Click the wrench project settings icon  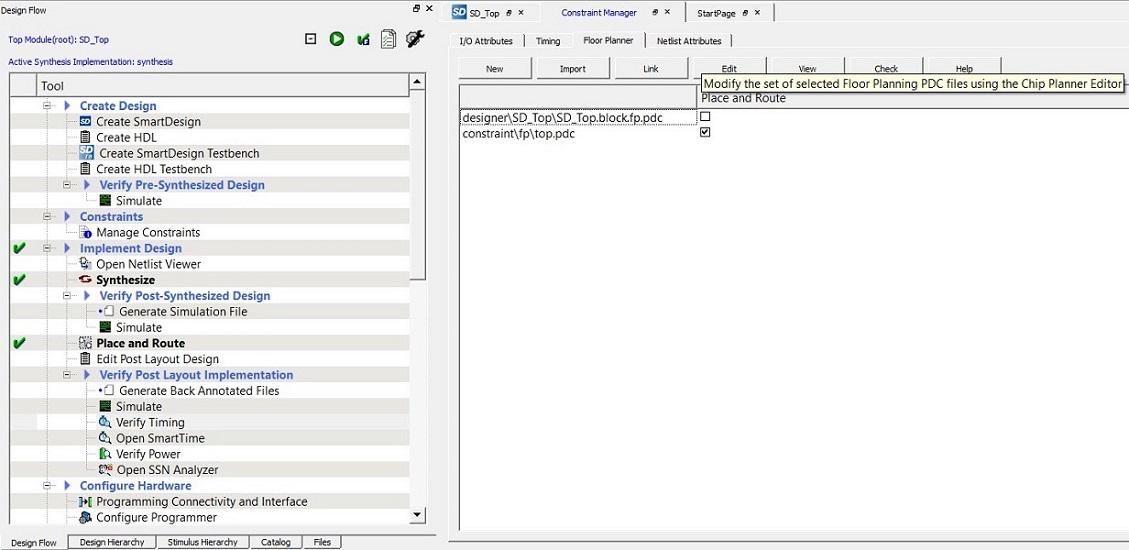[x=415, y=39]
